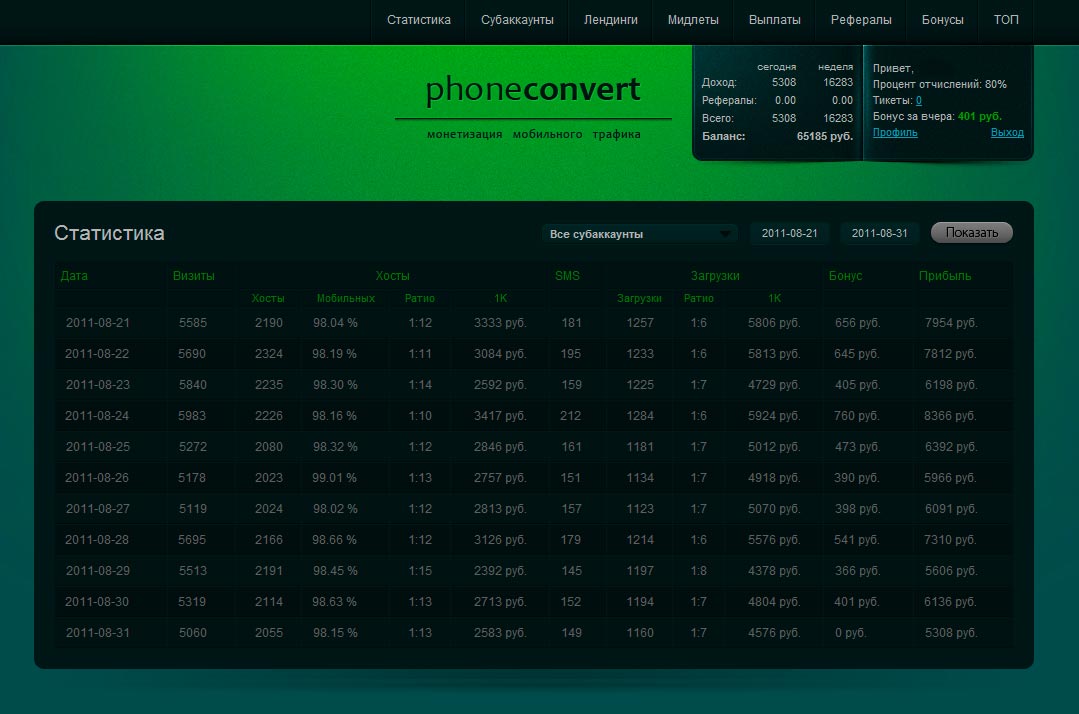Click the Мобильных subheader
Viewport: 1079px width, 714px height.
point(345,299)
